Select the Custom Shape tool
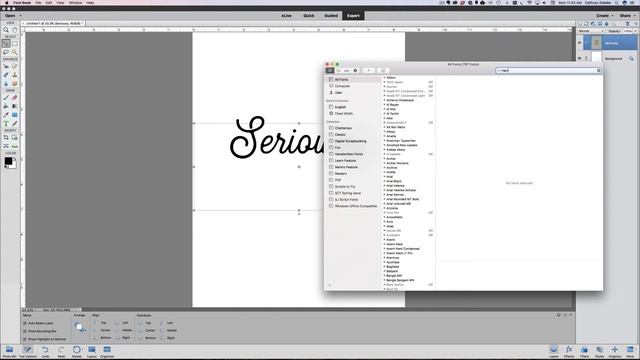Image resolution: width=640 pixels, height=360 pixels. click(15, 115)
